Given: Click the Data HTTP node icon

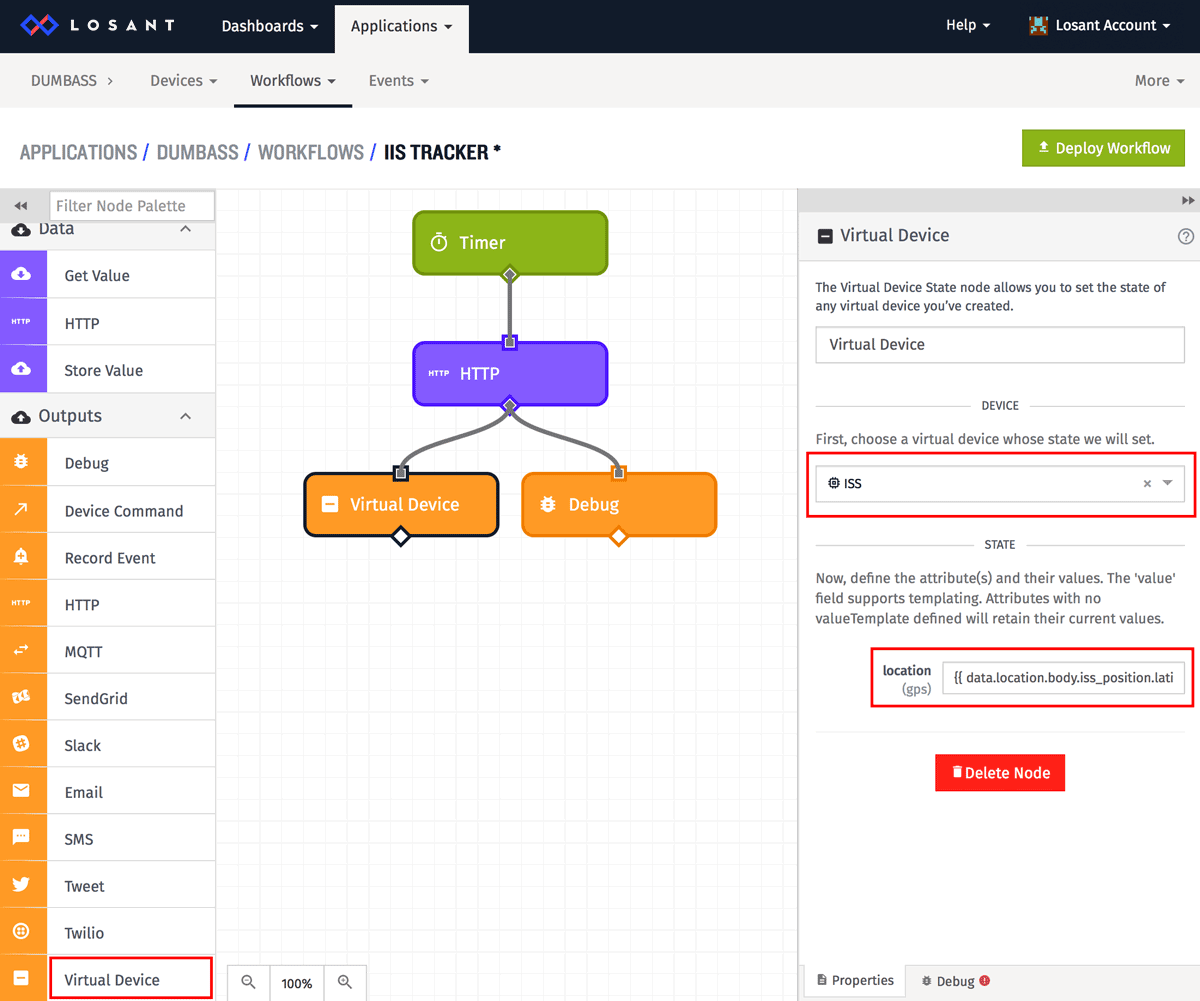Looking at the screenshot, I should click(x=21, y=323).
